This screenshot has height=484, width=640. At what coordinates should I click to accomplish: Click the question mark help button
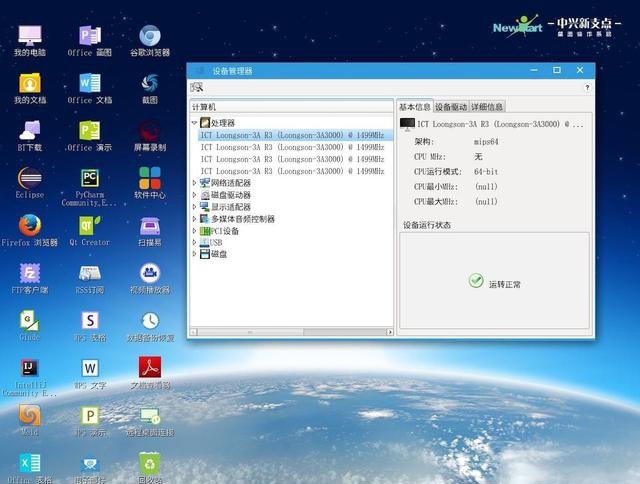point(587,87)
